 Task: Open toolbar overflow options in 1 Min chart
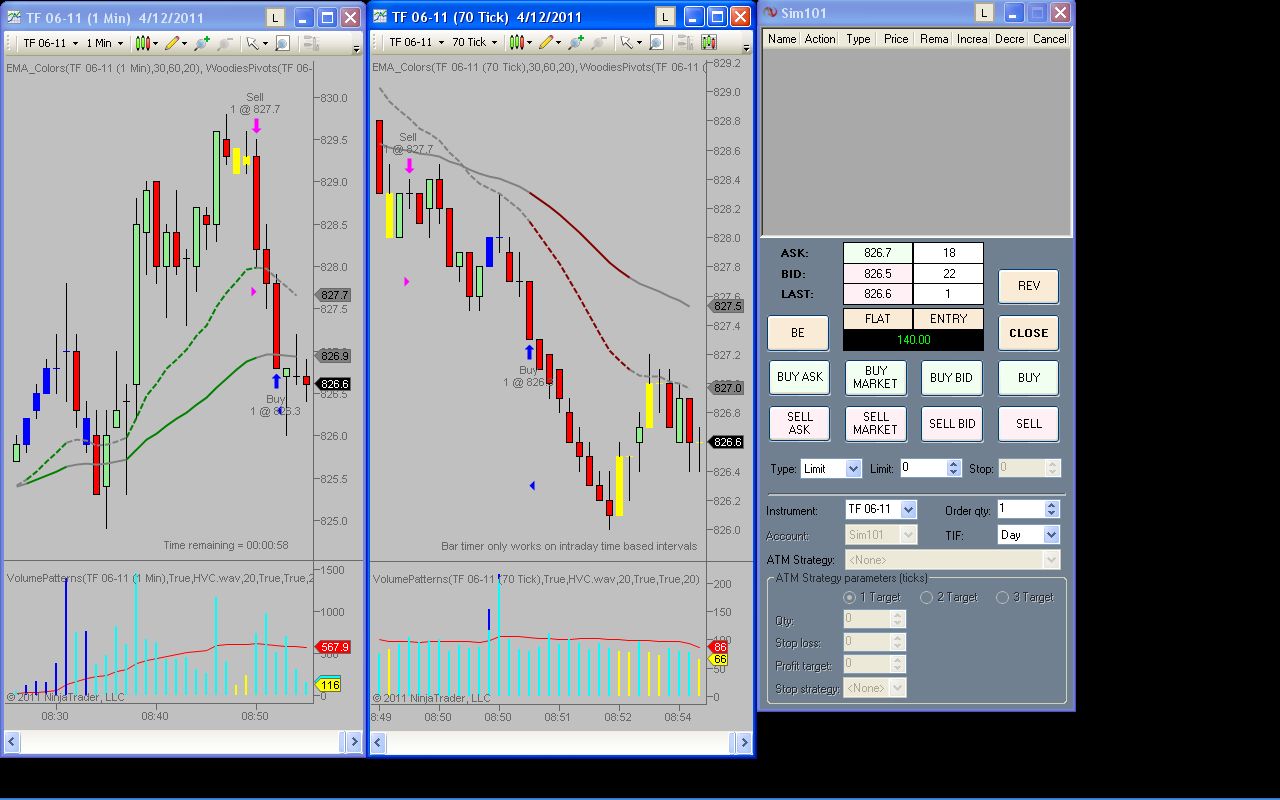click(357, 48)
